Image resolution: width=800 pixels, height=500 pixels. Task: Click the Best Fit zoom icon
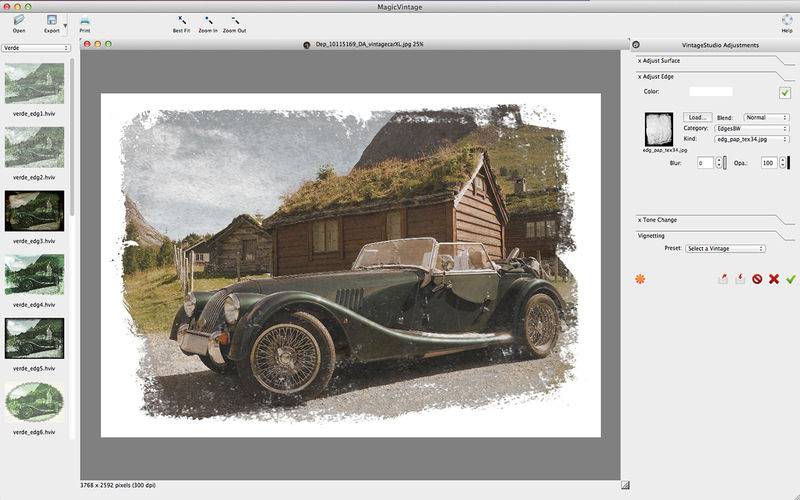click(182, 21)
